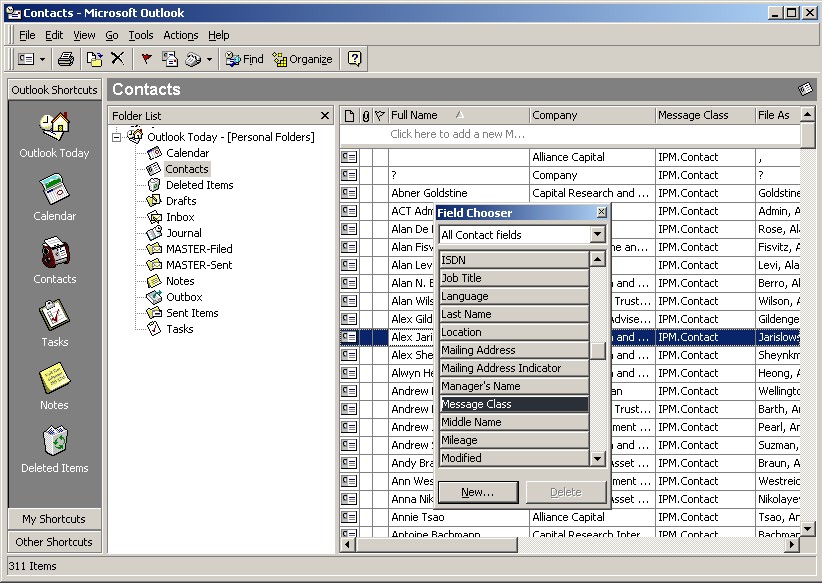Switch to Other Shortcuts group
Viewport: 822px width, 583px height.
(55, 542)
